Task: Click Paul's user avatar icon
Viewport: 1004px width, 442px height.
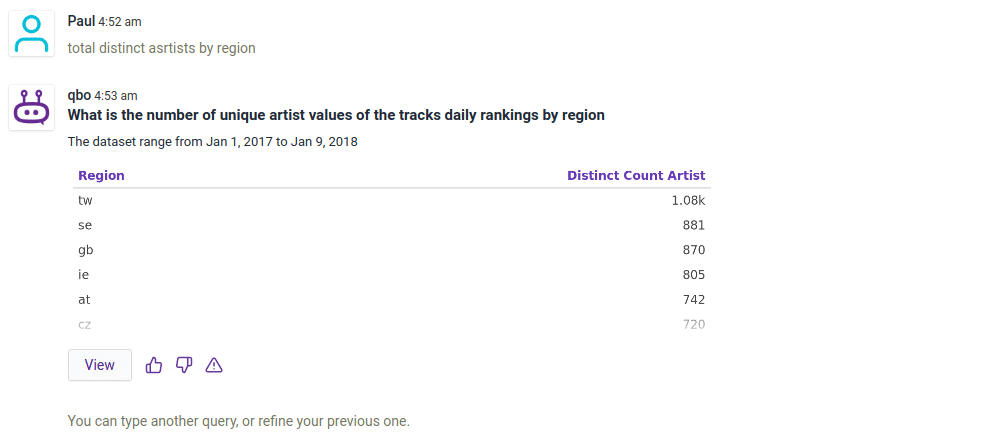Action: 32,34
